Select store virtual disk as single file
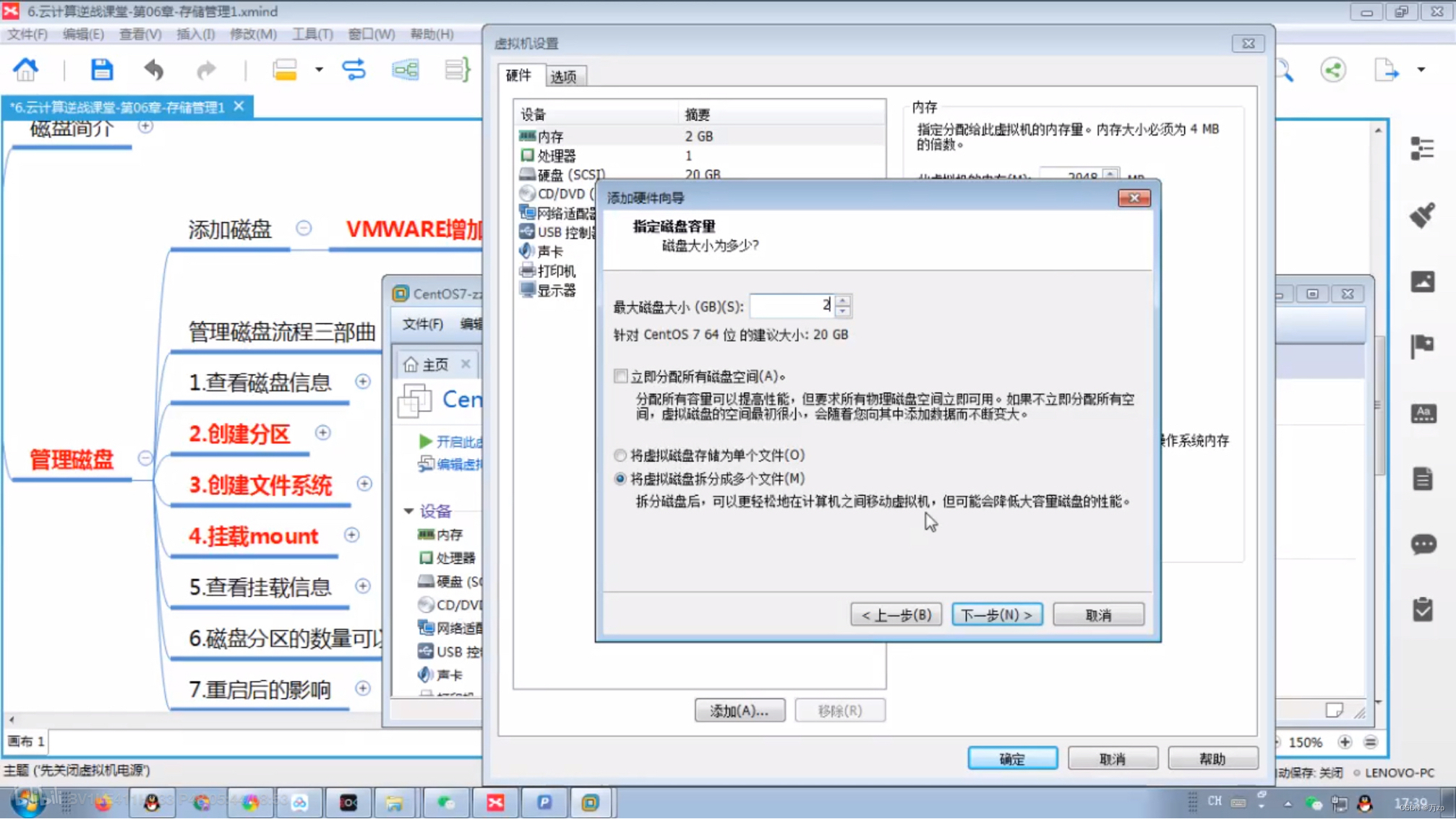Viewport: 1456px width, 819px height. (x=620, y=455)
